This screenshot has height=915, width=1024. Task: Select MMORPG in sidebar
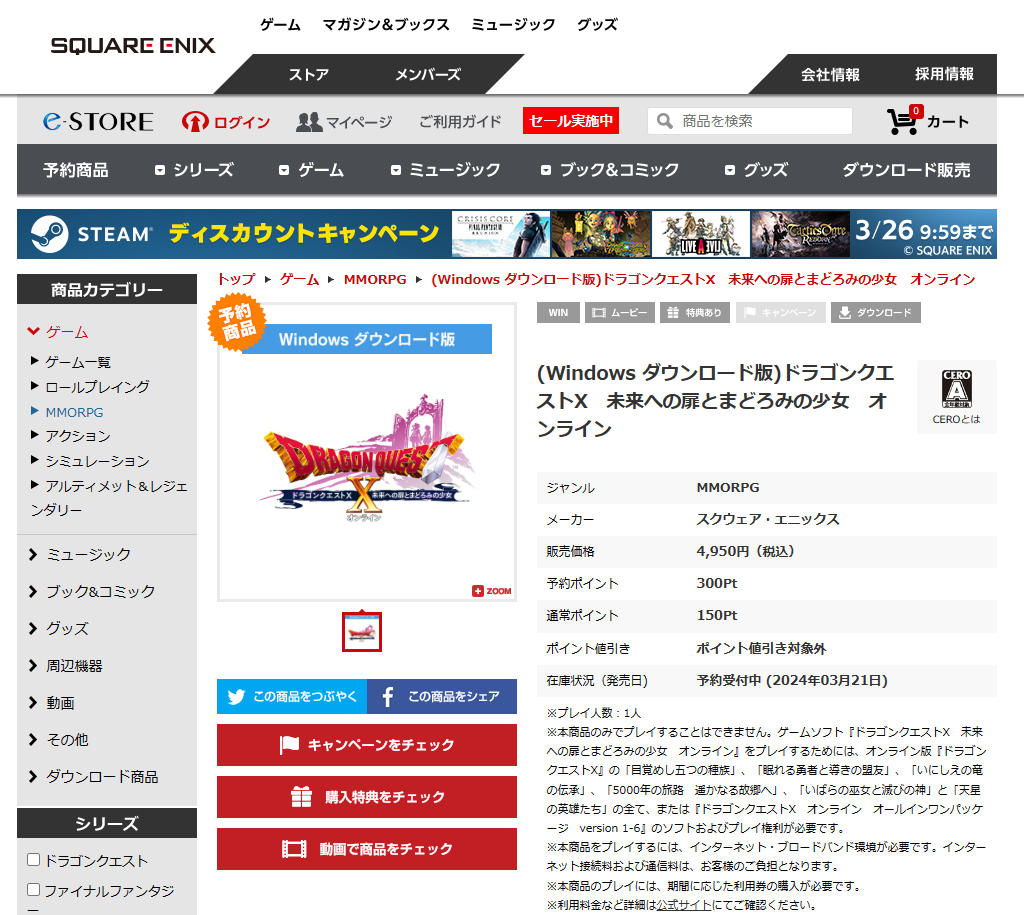pyautogui.click(x=74, y=412)
